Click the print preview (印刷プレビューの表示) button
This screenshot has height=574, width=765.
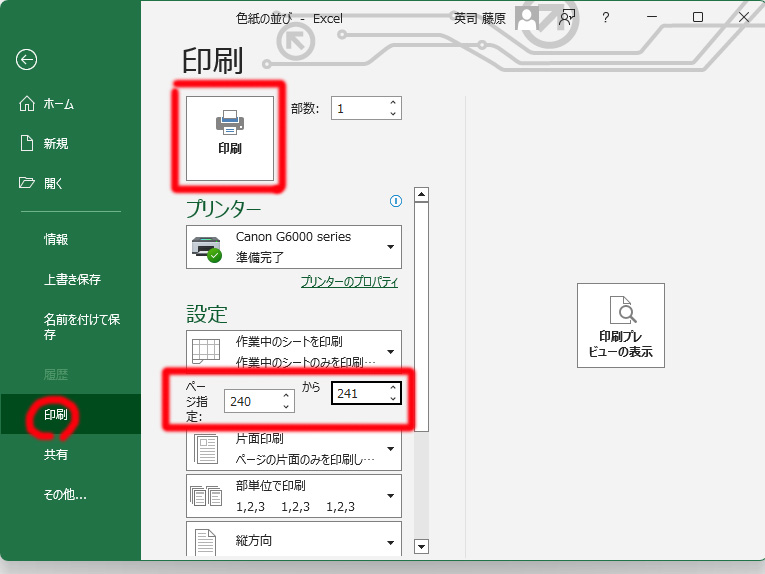[x=620, y=326]
